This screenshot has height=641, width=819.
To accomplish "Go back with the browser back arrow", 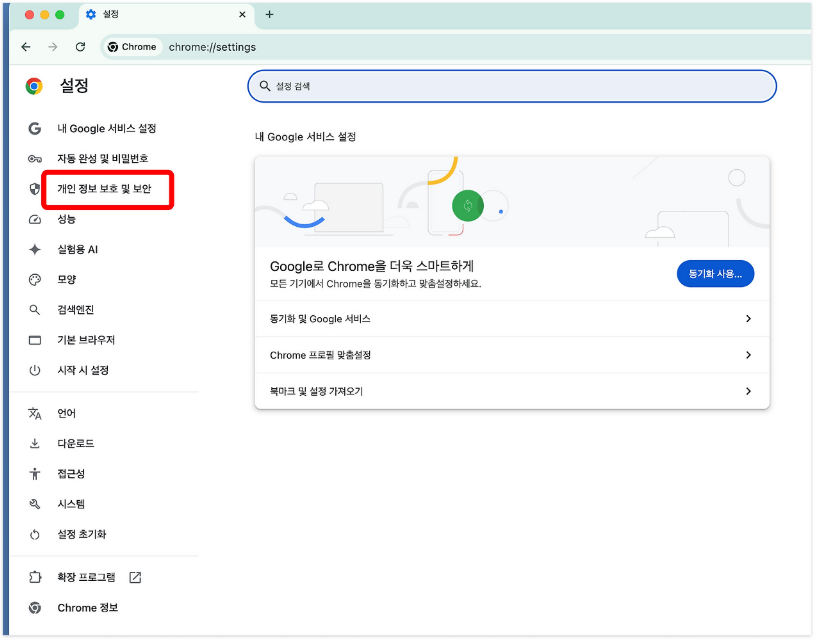I will pyautogui.click(x=26, y=47).
